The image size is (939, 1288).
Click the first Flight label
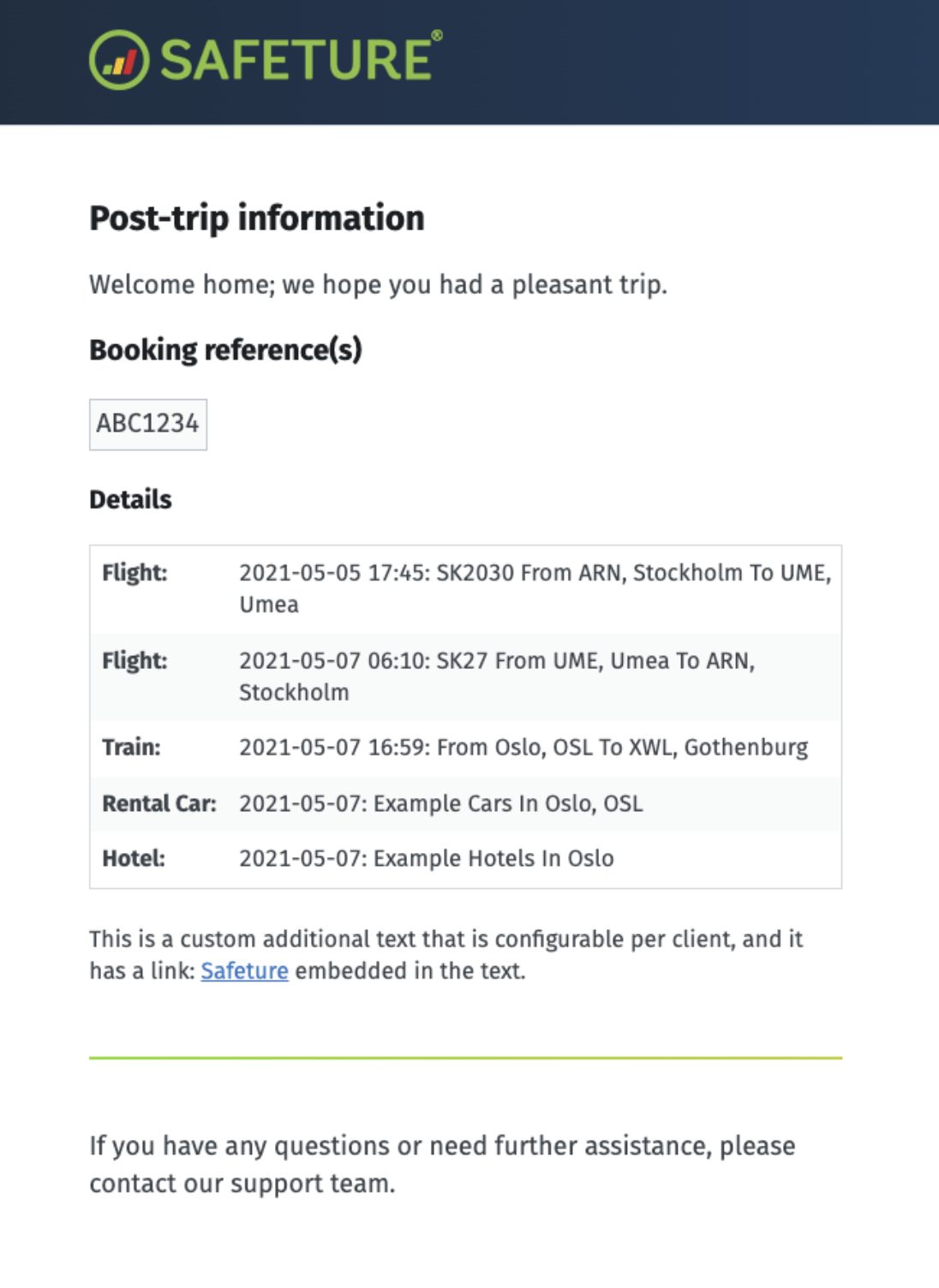(135, 572)
